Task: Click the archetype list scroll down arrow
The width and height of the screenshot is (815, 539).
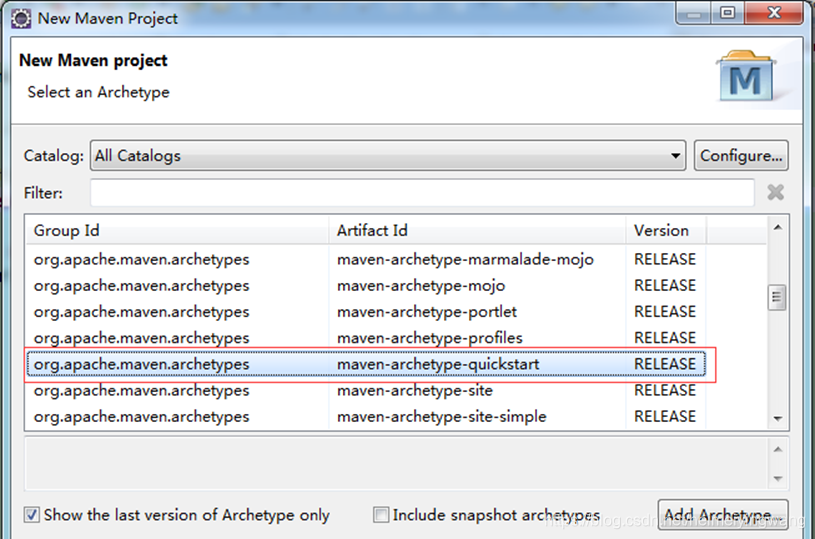Action: tap(778, 418)
